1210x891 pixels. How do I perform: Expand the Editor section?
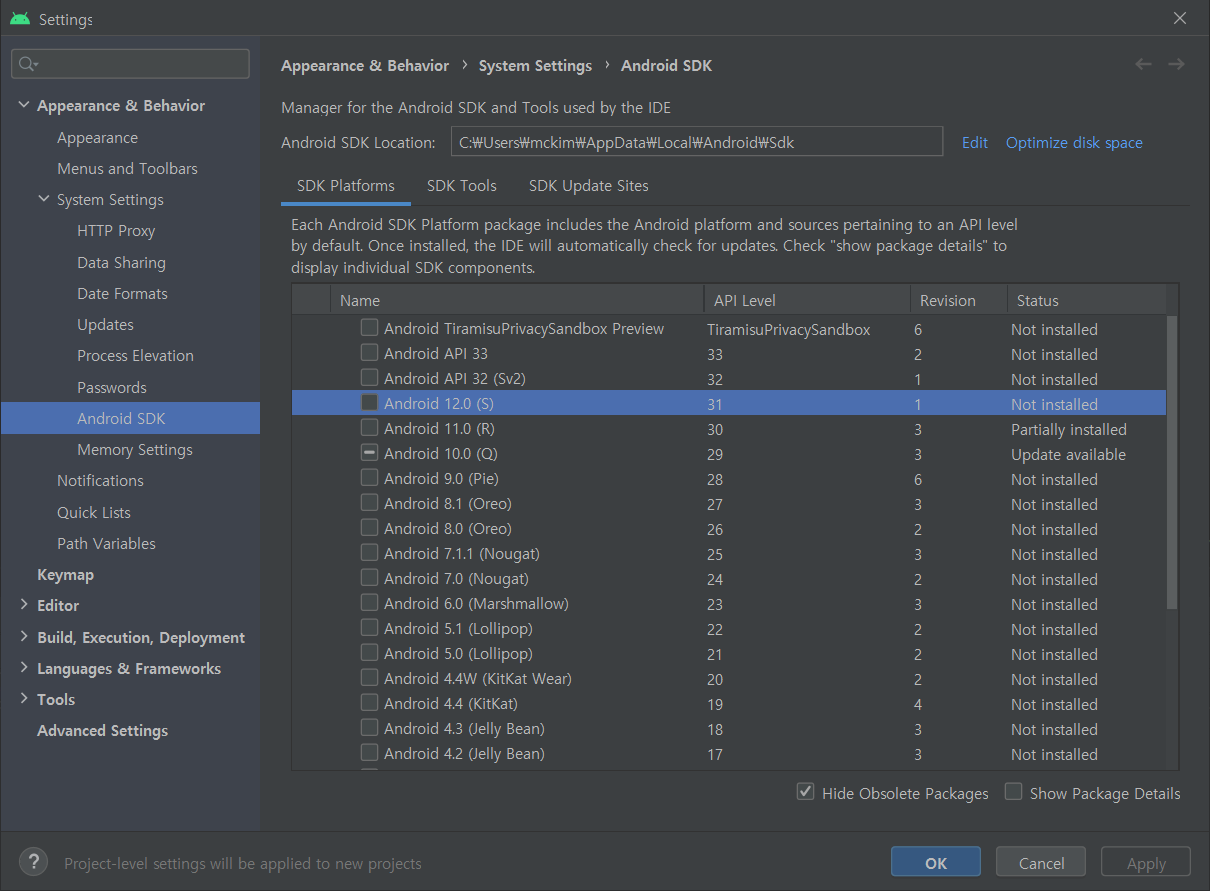point(24,605)
